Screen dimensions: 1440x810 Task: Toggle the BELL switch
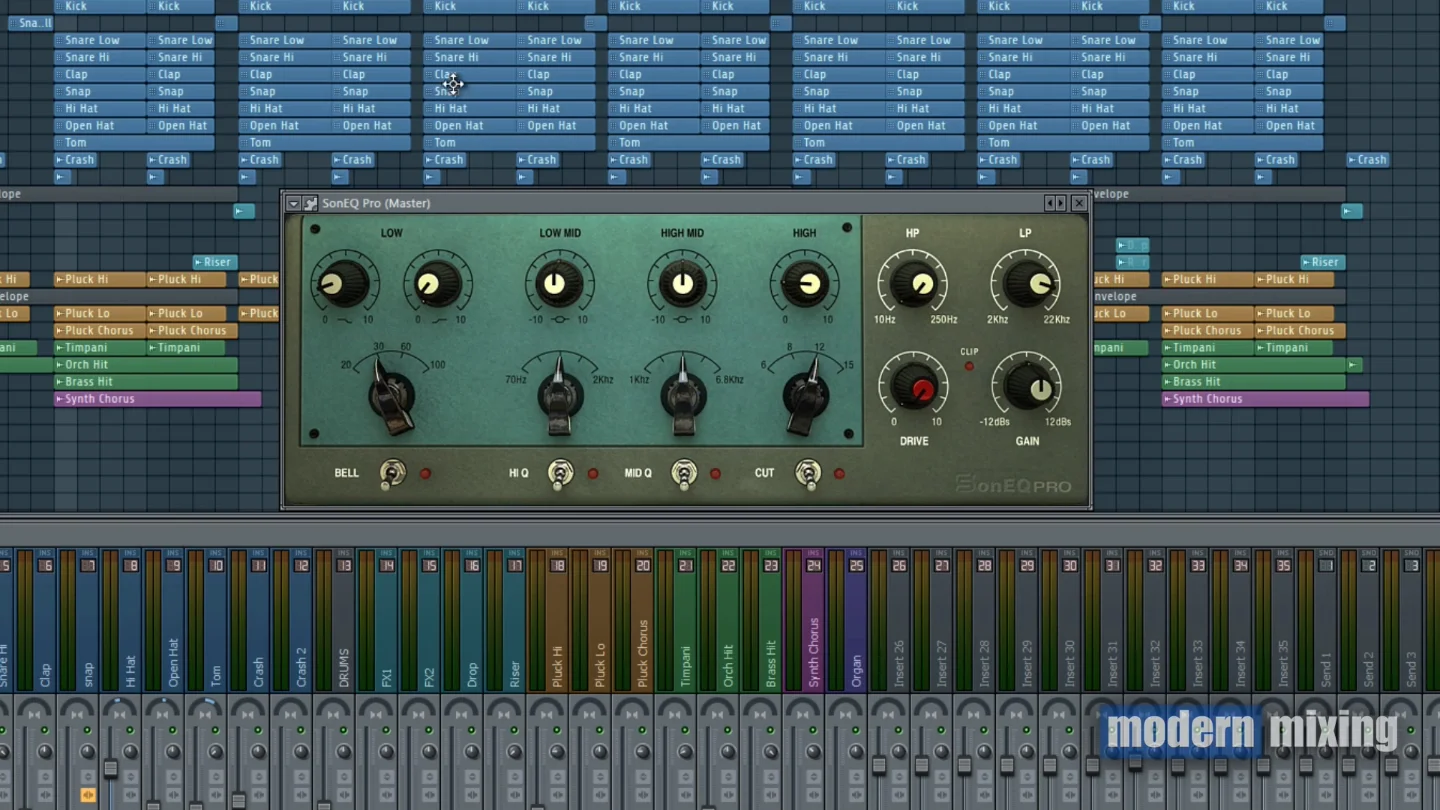pyautogui.click(x=393, y=473)
